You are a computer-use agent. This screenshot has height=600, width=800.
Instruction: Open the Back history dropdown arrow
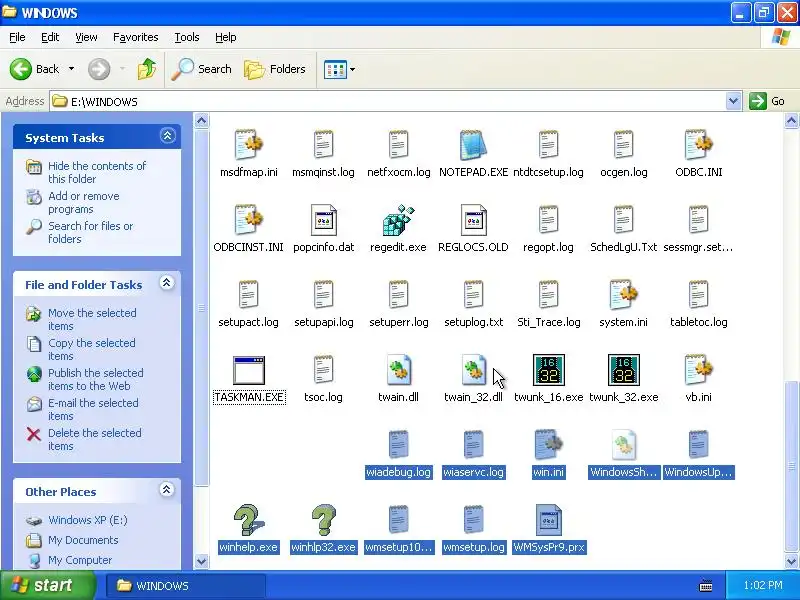(71, 69)
